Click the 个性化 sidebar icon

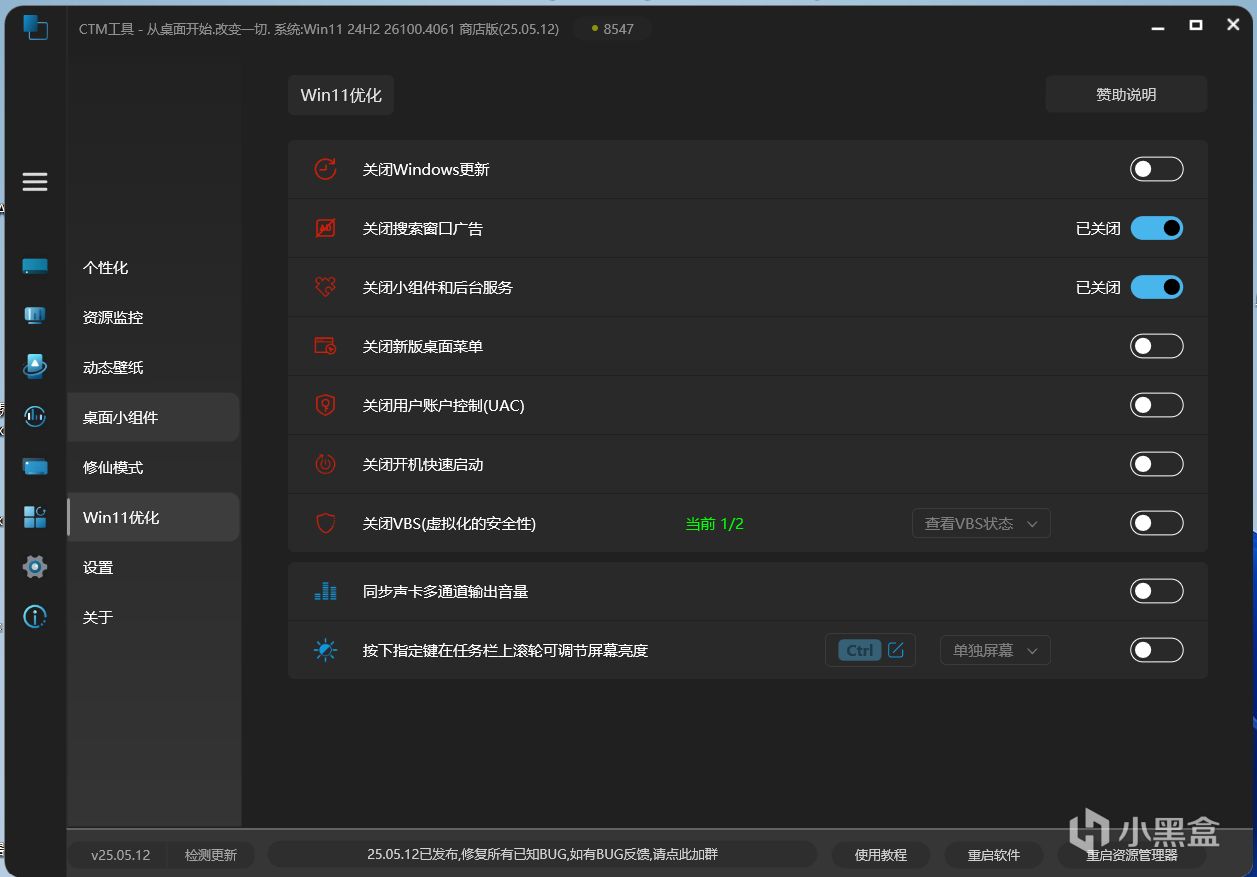click(35, 266)
